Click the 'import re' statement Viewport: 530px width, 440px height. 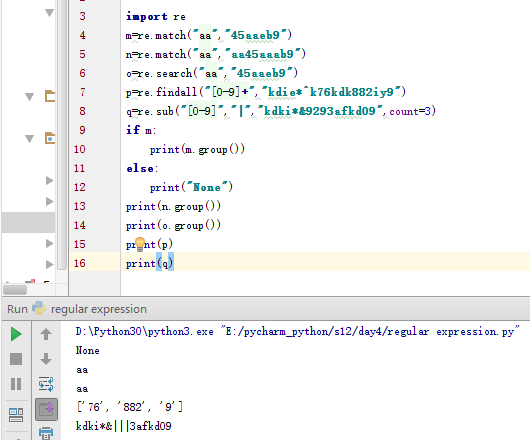[155, 16]
